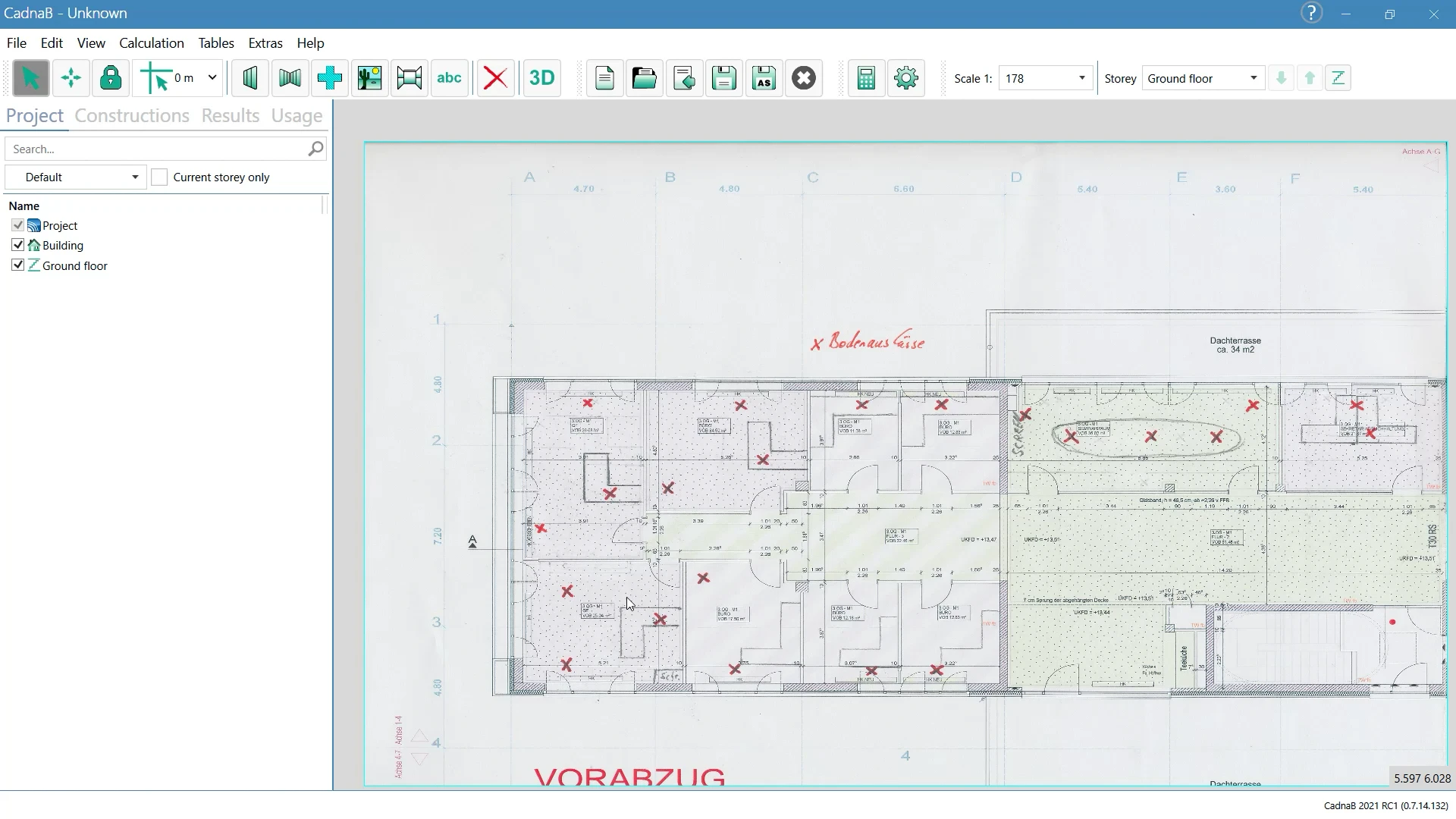Select the abc text label tool
Image resolution: width=1456 pixels, height=819 pixels.
[x=450, y=78]
